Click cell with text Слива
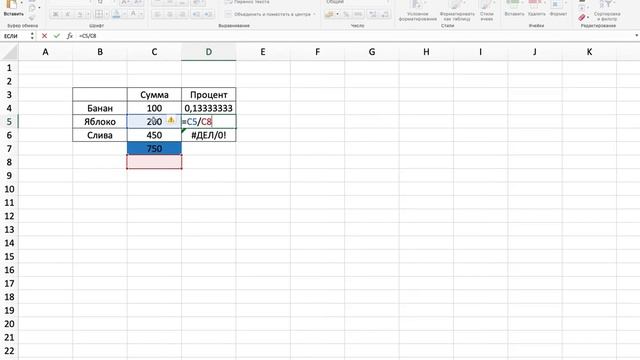This screenshot has width=640, height=360. coord(100,135)
